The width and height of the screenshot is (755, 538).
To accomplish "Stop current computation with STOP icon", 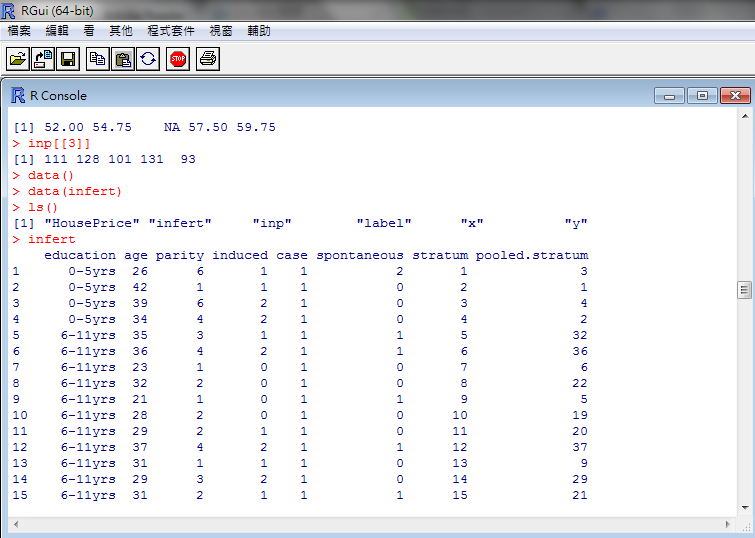I will coord(178,59).
